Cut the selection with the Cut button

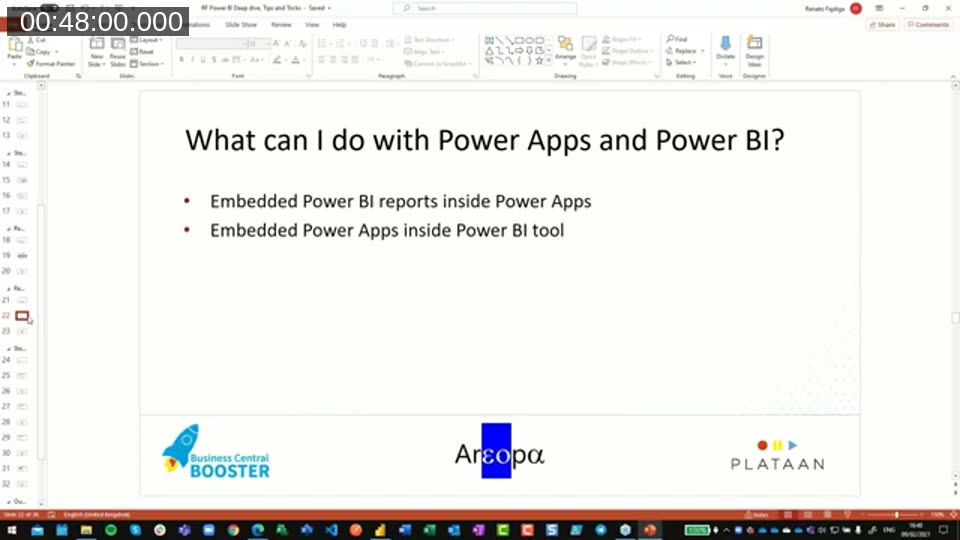[37, 40]
